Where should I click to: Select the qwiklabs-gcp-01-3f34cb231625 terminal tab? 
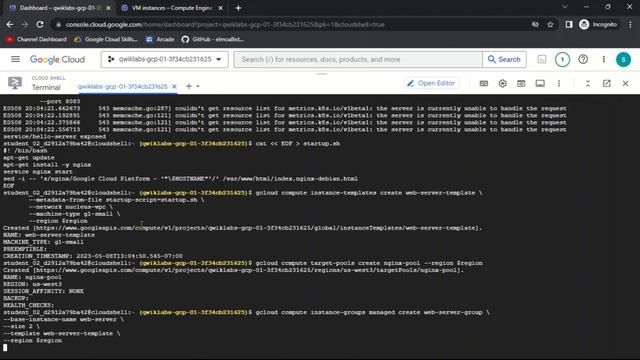pos(122,87)
